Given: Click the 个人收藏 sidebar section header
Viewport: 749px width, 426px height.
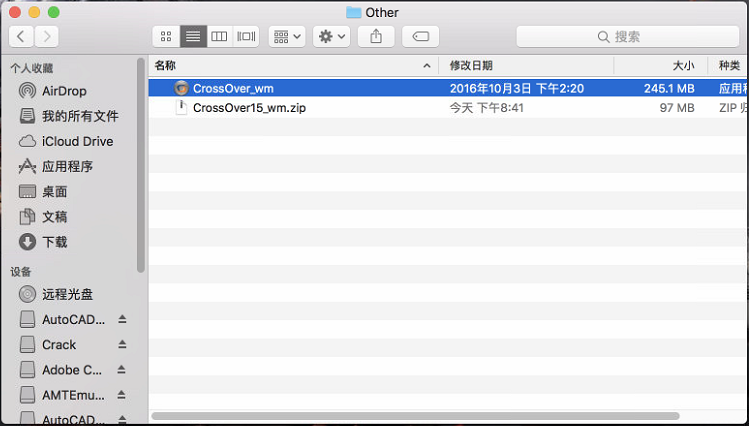Looking at the screenshot, I should 32,68.
